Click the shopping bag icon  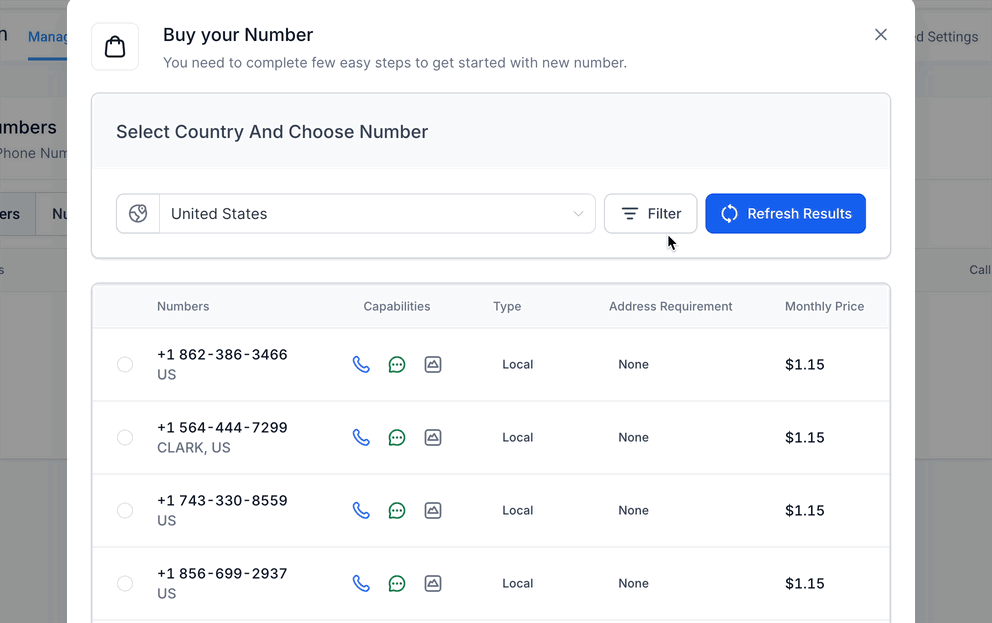click(115, 47)
